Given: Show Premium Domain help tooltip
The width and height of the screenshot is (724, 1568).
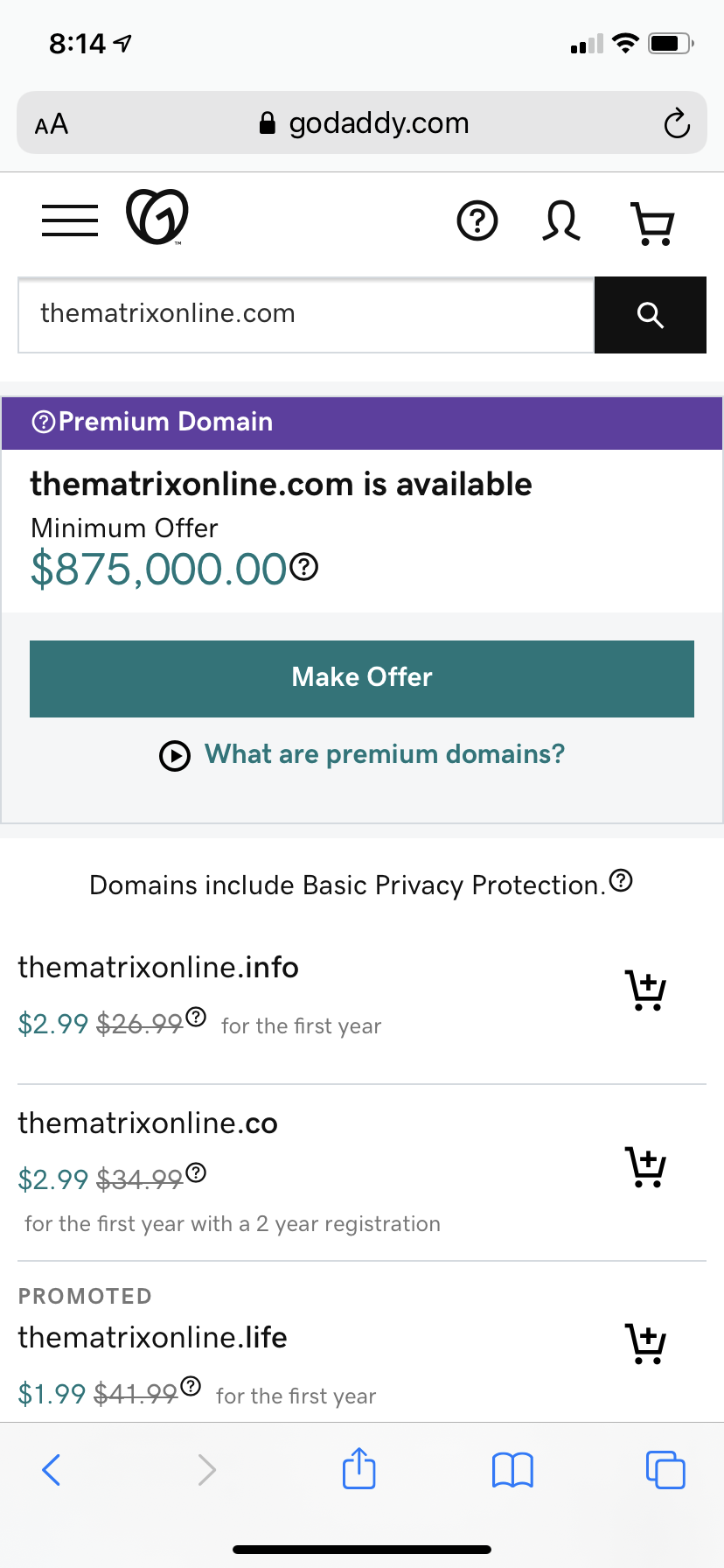Looking at the screenshot, I should tap(43, 422).
